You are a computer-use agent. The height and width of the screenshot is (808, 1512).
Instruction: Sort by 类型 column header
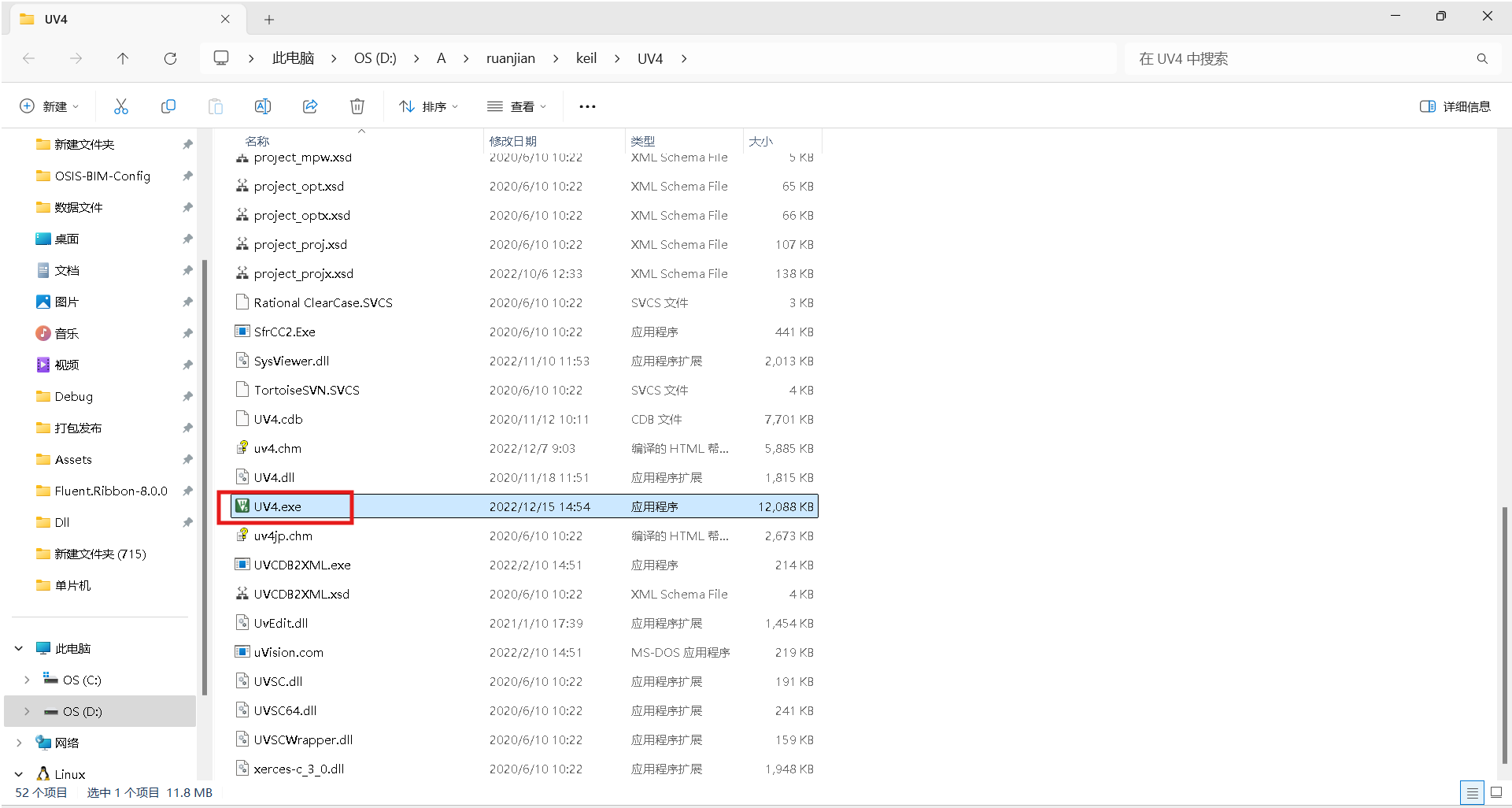pos(643,141)
